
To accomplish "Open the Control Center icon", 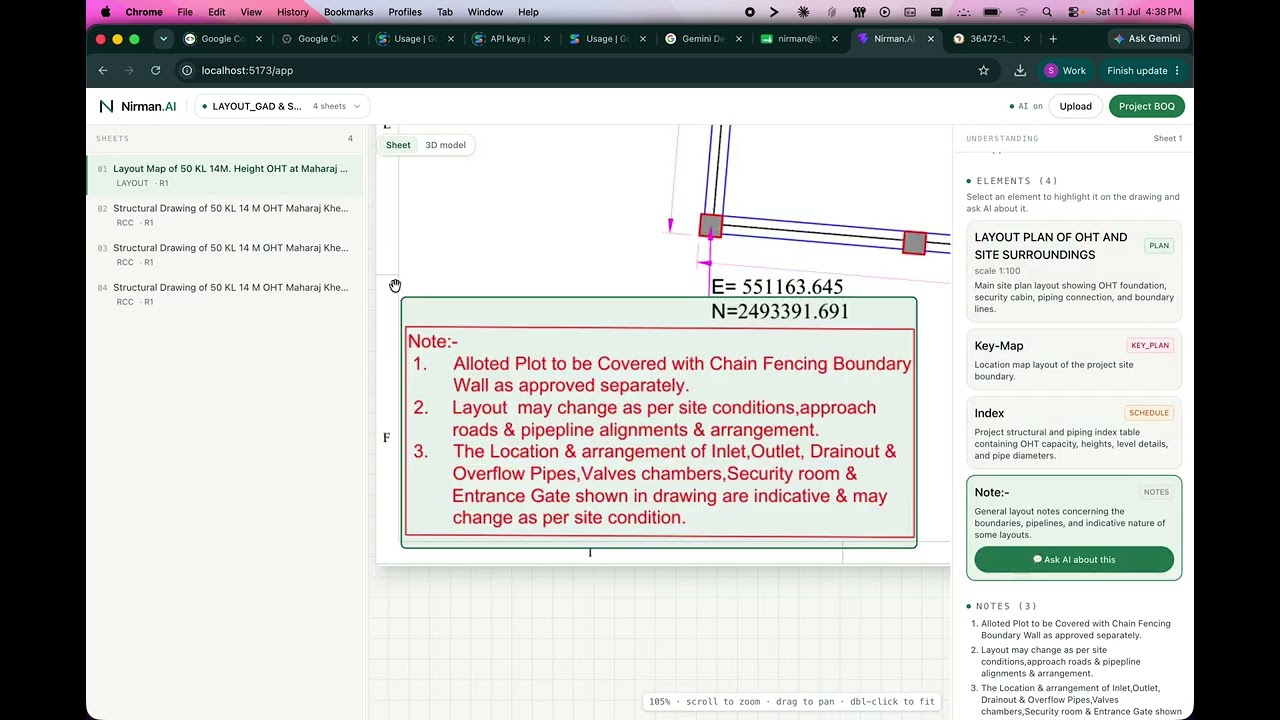I will pos(1073,12).
